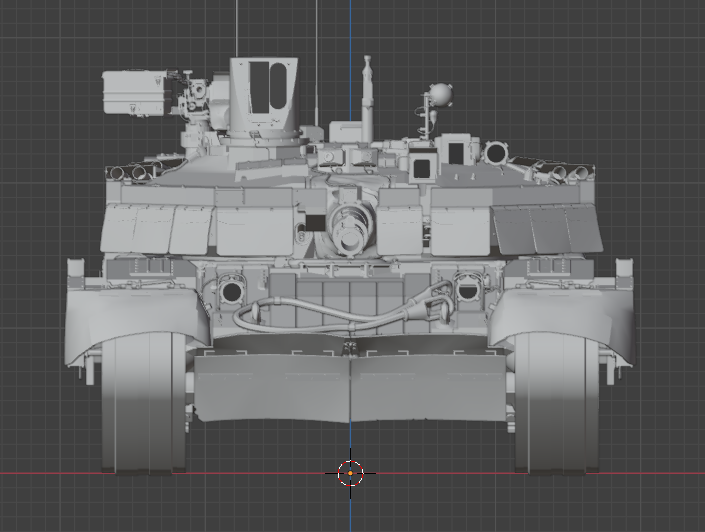Click the left curved track fender

click(x=123, y=321)
